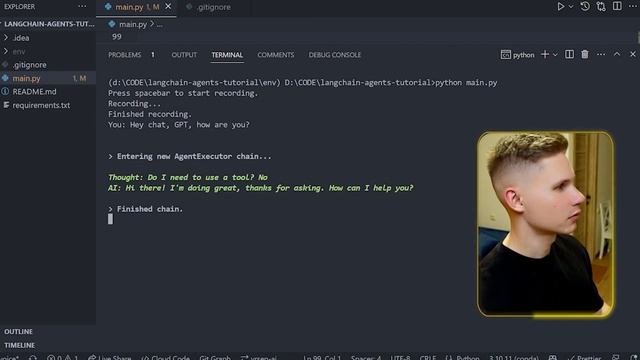This screenshot has height=360, width=640.
Task: Change the UTF-8 encoding status item
Action: coord(400,358)
